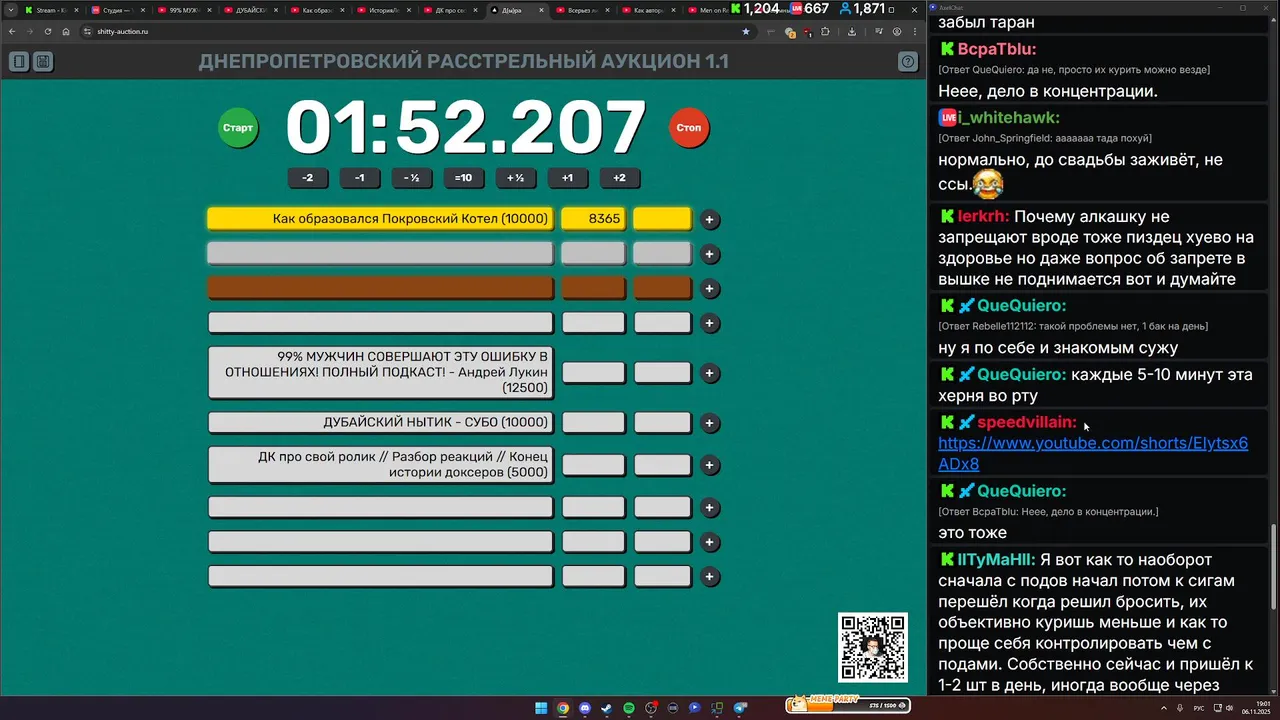Click username ВсраТblu in chat
The width and height of the screenshot is (1280, 720).
coord(997,49)
